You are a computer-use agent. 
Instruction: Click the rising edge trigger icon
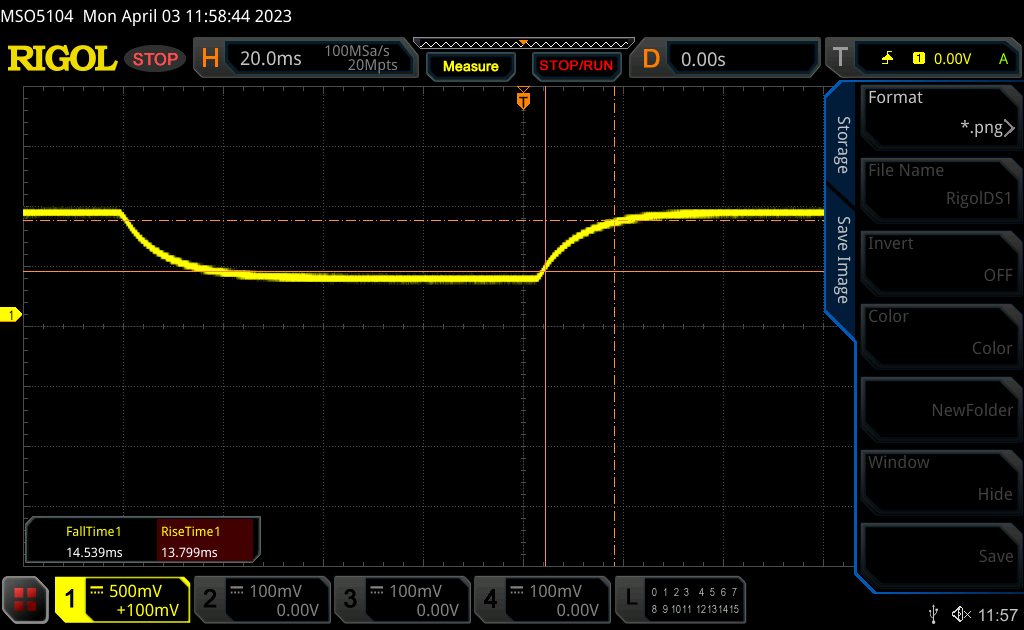[887, 59]
